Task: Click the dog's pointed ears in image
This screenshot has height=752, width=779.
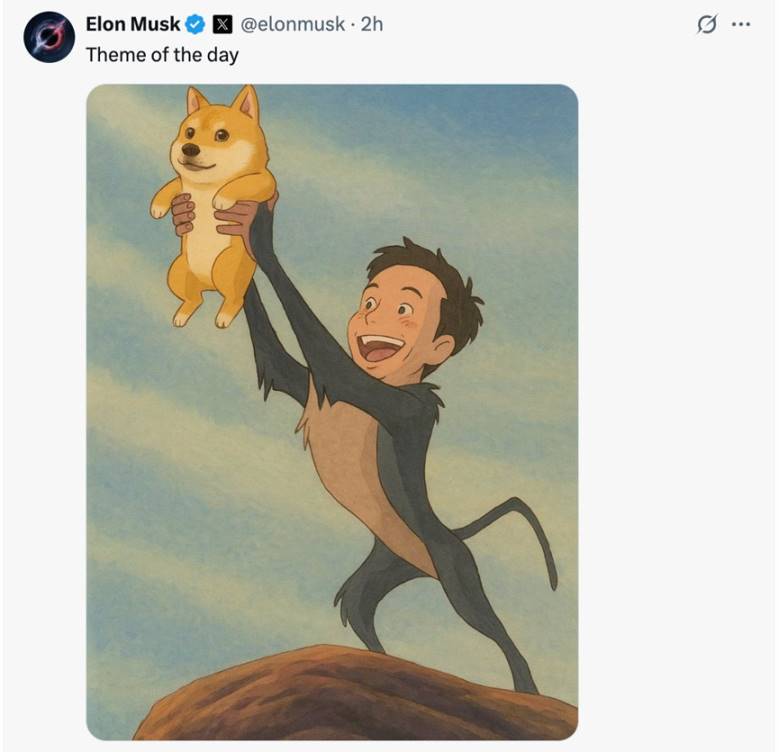Action: click(x=221, y=102)
